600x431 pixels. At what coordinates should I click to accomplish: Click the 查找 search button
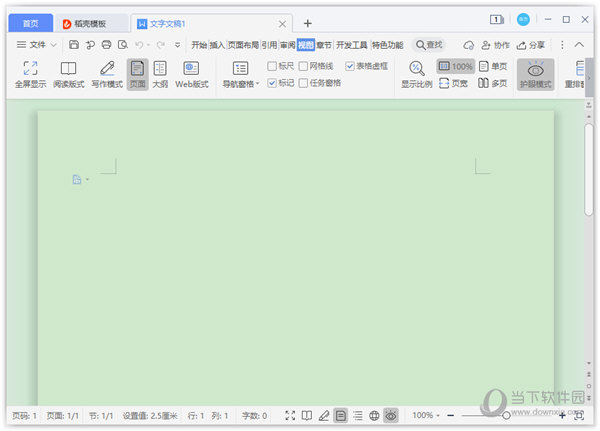tap(429, 45)
